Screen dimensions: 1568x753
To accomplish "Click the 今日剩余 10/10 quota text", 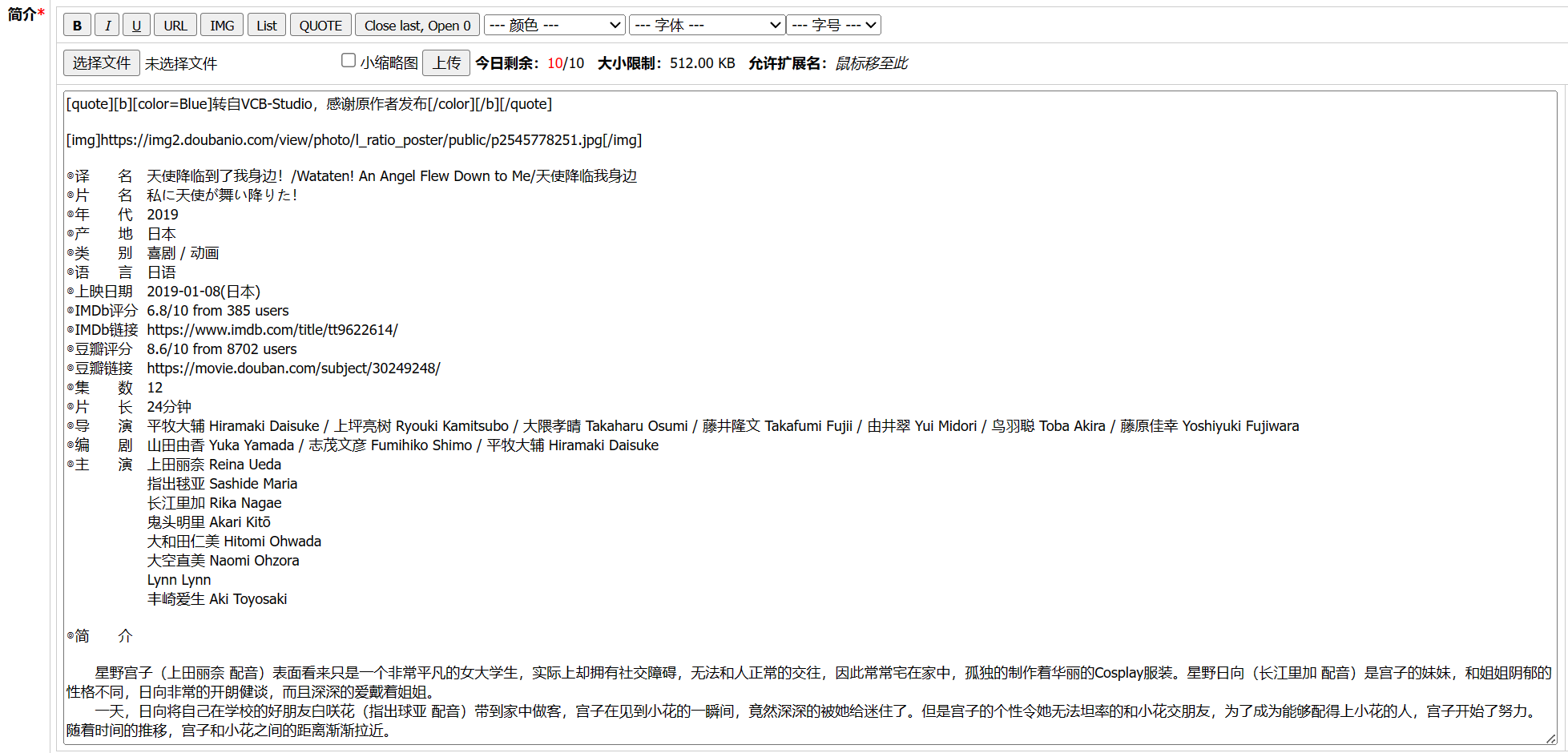I will (530, 63).
